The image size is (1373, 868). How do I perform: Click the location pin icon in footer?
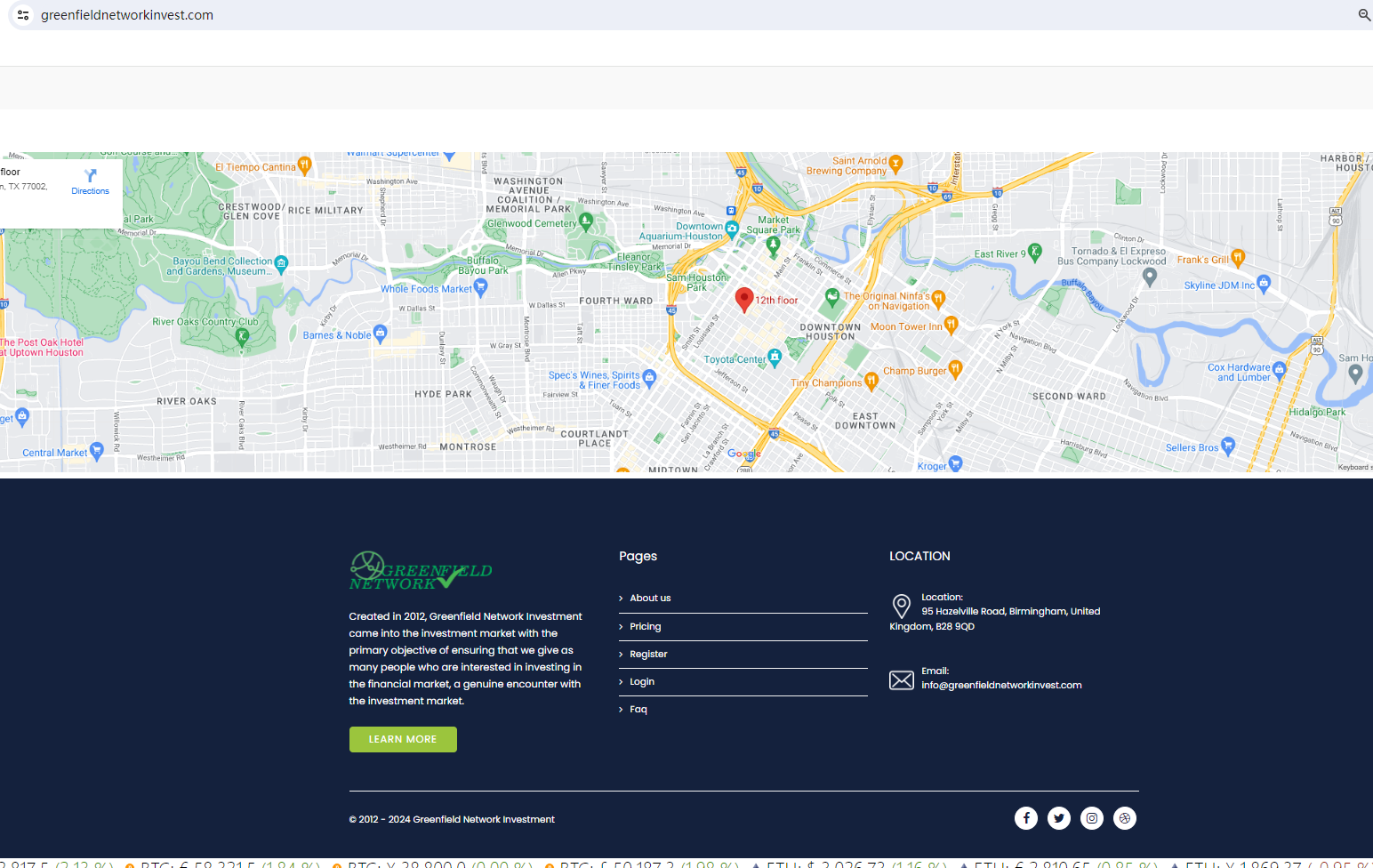click(902, 606)
